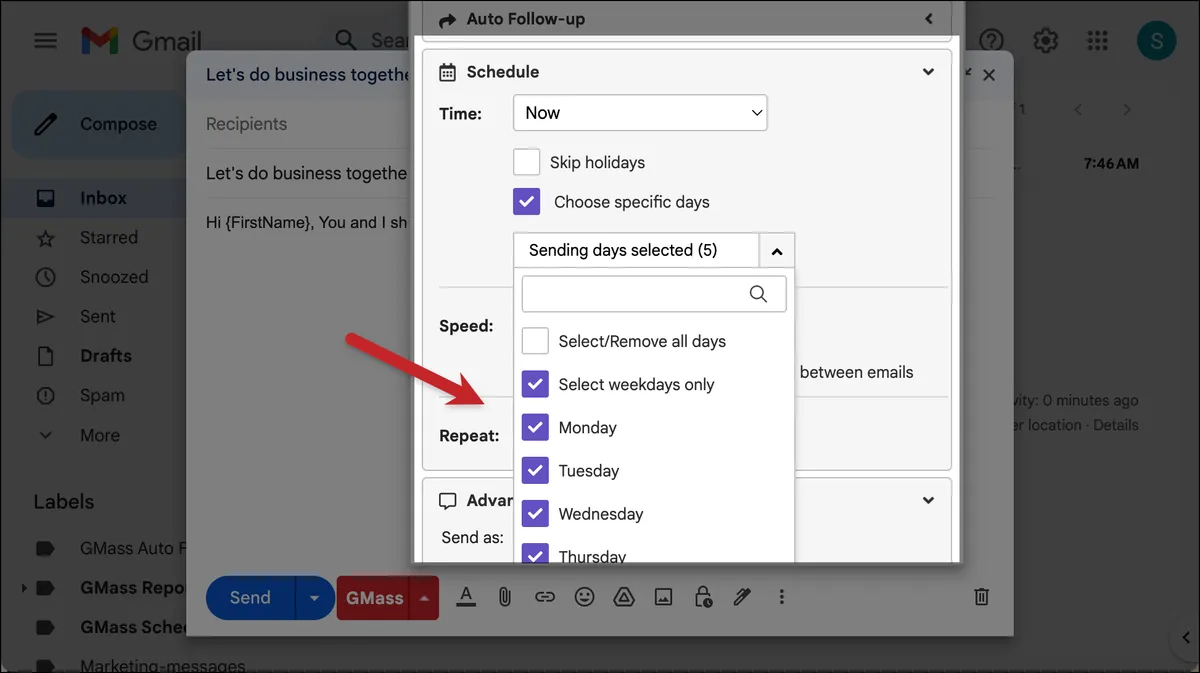
Task: Open the Google apps grid
Action: (x=1097, y=41)
